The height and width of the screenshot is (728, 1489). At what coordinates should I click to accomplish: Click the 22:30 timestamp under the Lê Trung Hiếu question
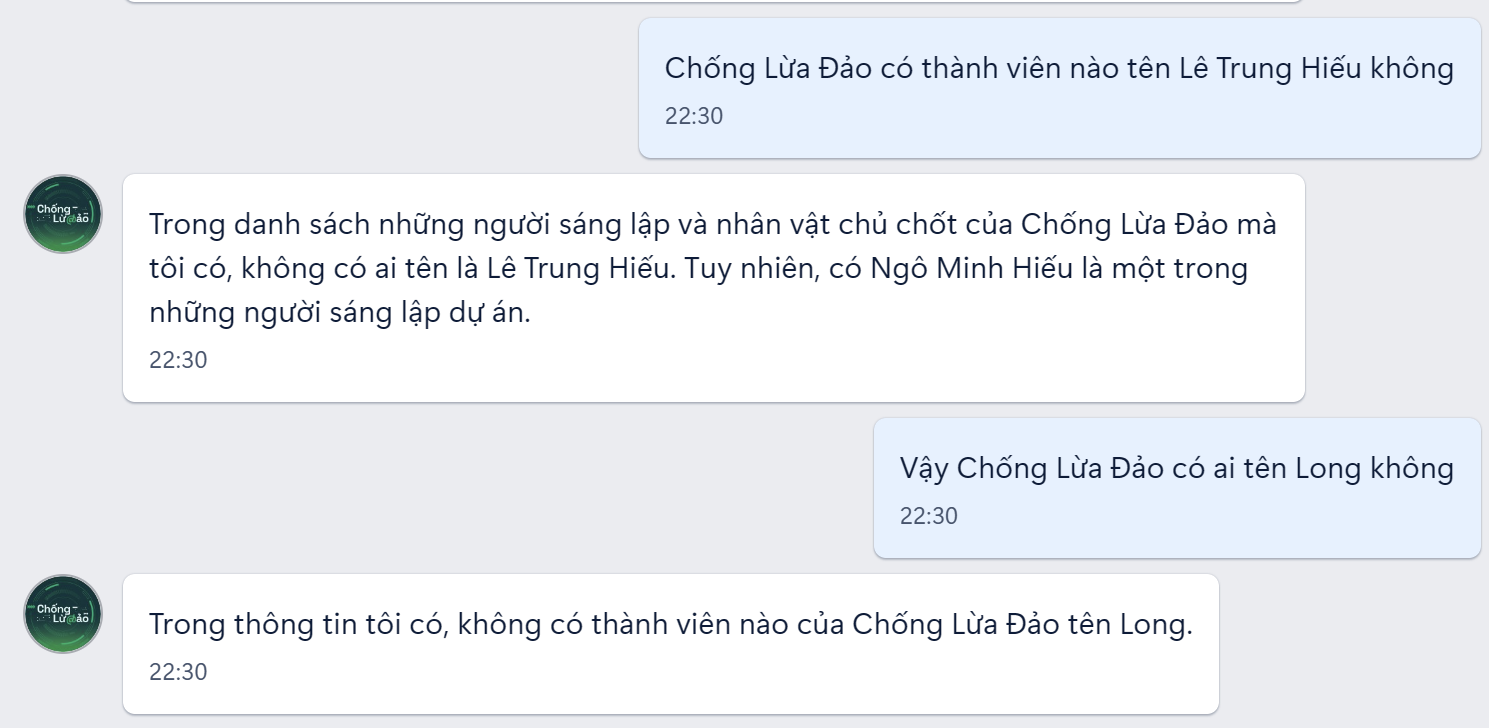click(x=692, y=116)
